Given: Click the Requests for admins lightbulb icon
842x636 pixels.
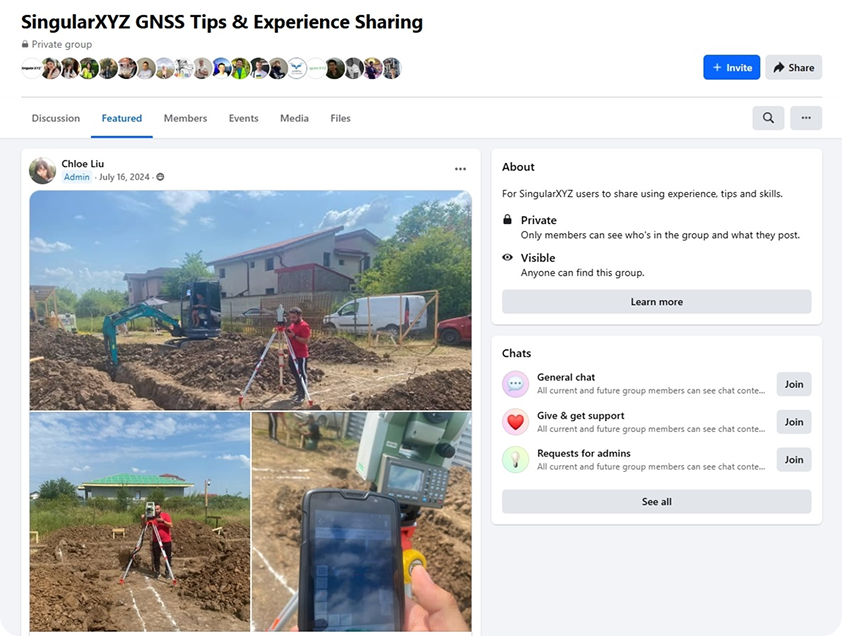Looking at the screenshot, I should [515, 460].
